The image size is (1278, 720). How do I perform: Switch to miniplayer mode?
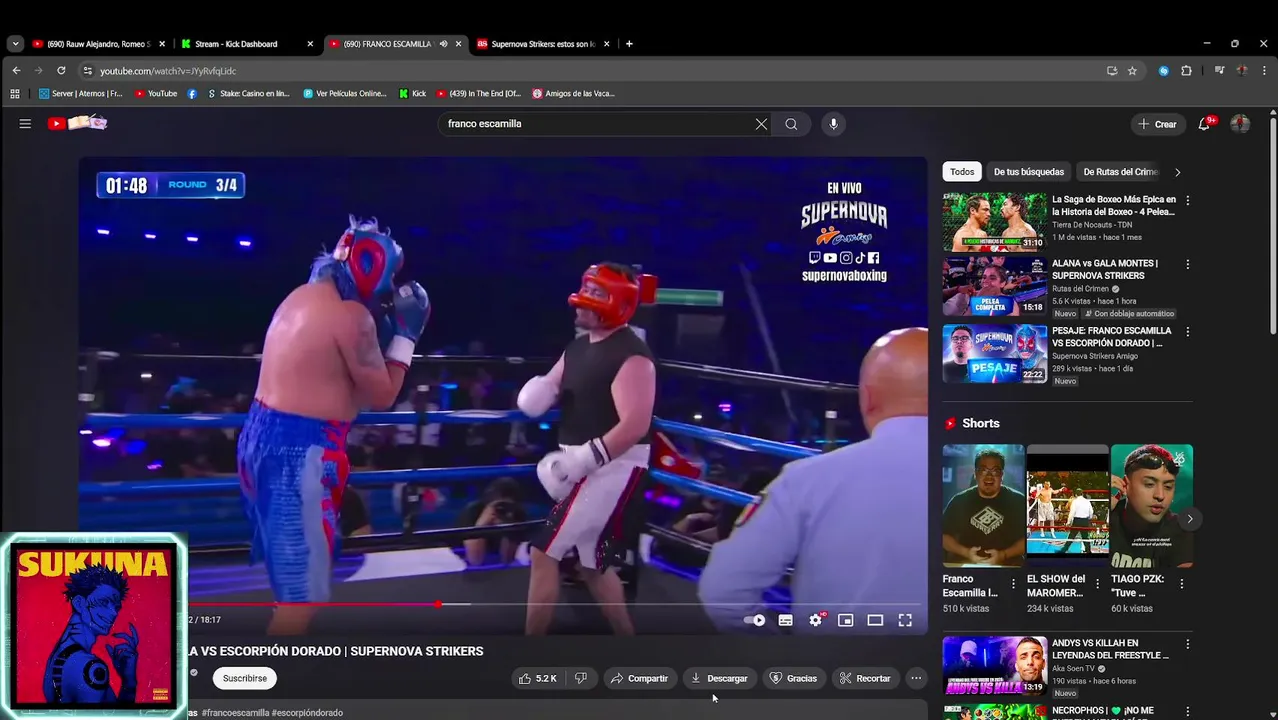pos(846,620)
